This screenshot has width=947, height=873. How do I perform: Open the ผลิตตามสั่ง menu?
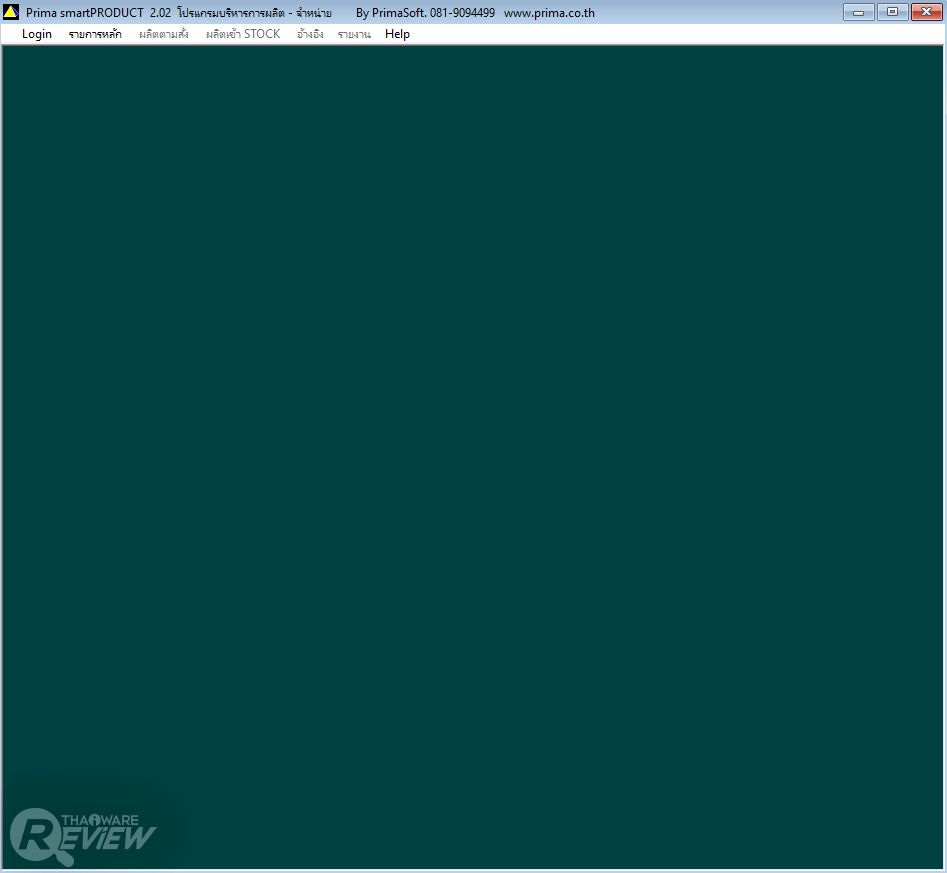click(164, 34)
